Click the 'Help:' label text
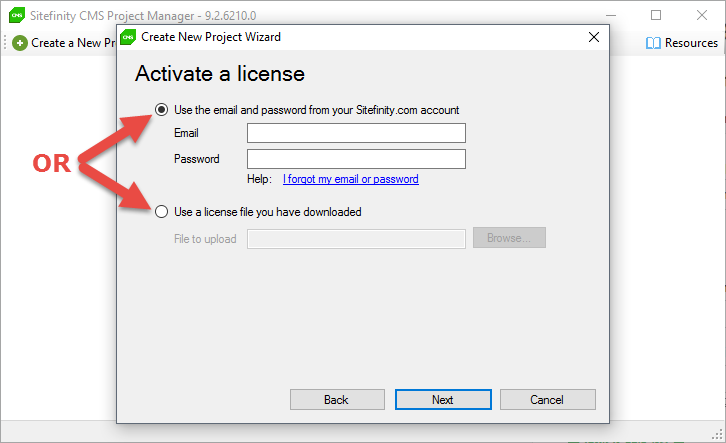726x443 pixels. (x=259, y=179)
